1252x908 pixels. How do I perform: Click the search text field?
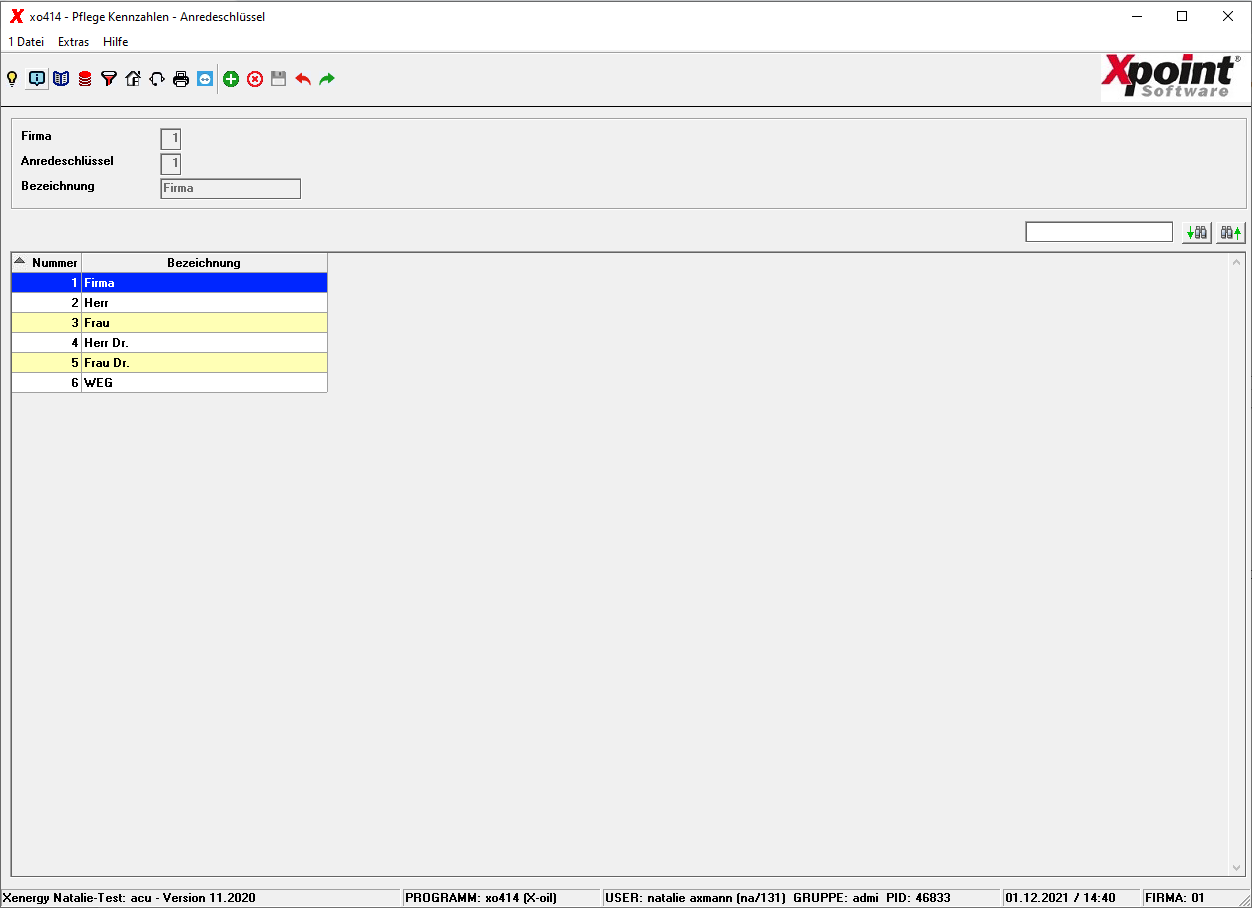1099,232
